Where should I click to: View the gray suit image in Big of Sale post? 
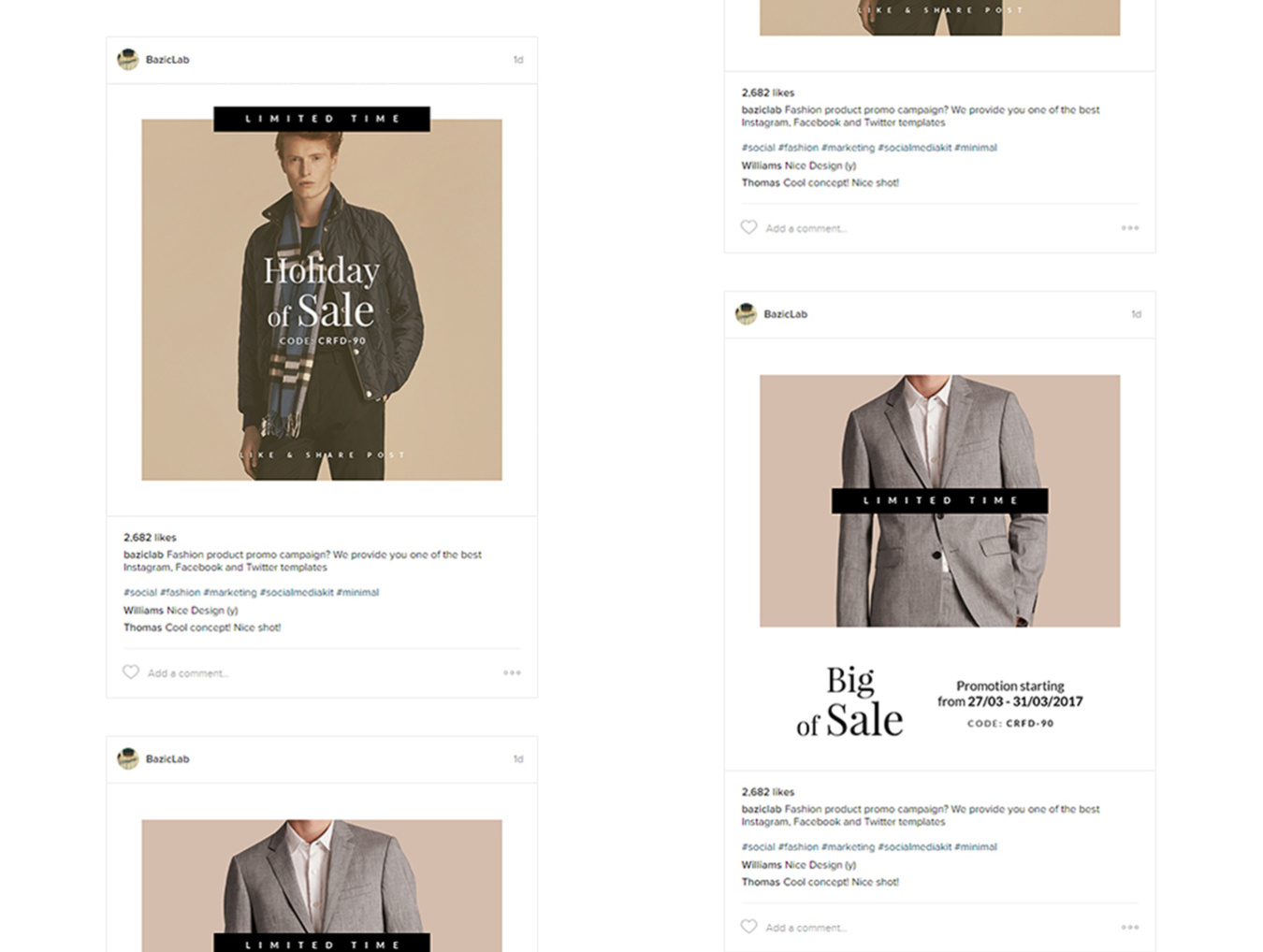(x=939, y=500)
